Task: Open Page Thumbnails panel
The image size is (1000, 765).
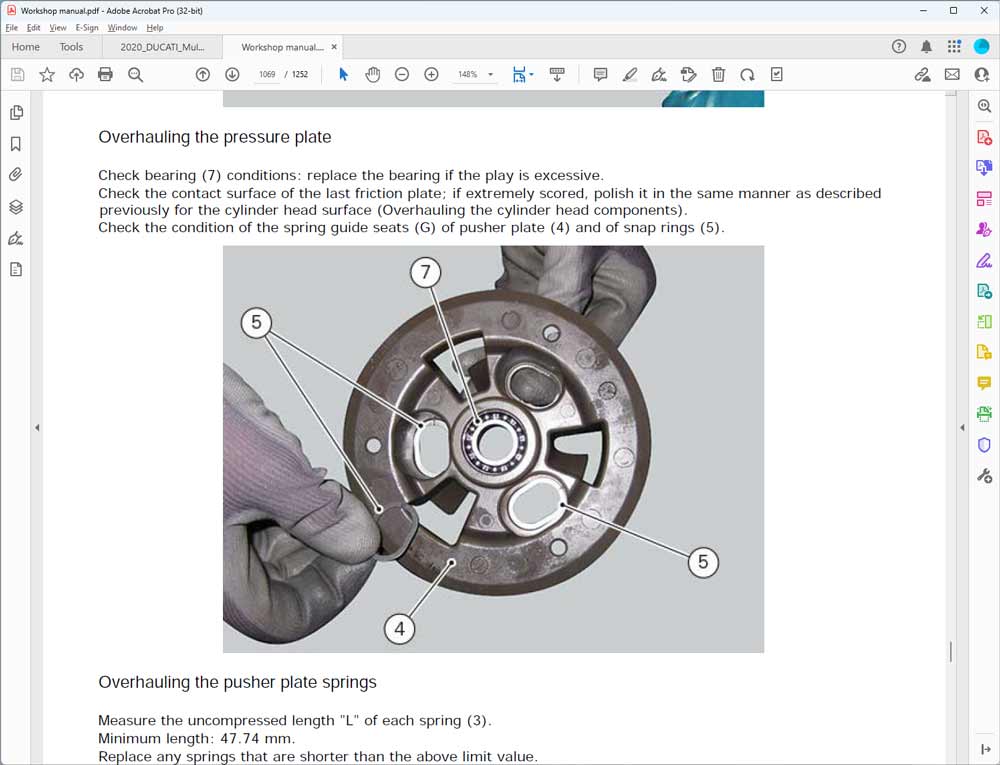Action: click(16, 113)
